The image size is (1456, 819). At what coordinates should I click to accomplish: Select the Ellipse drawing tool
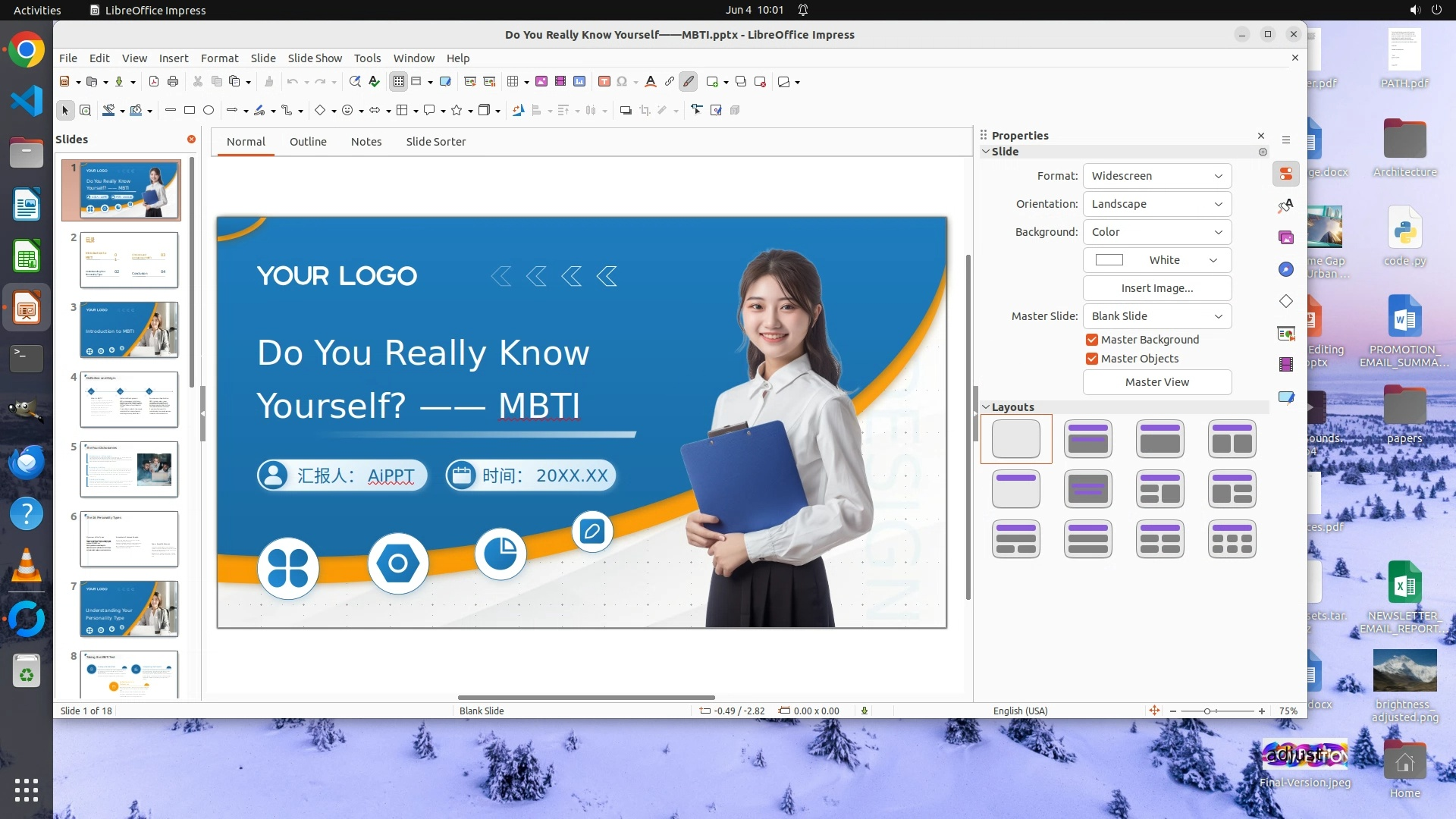click(x=209, y=111)
